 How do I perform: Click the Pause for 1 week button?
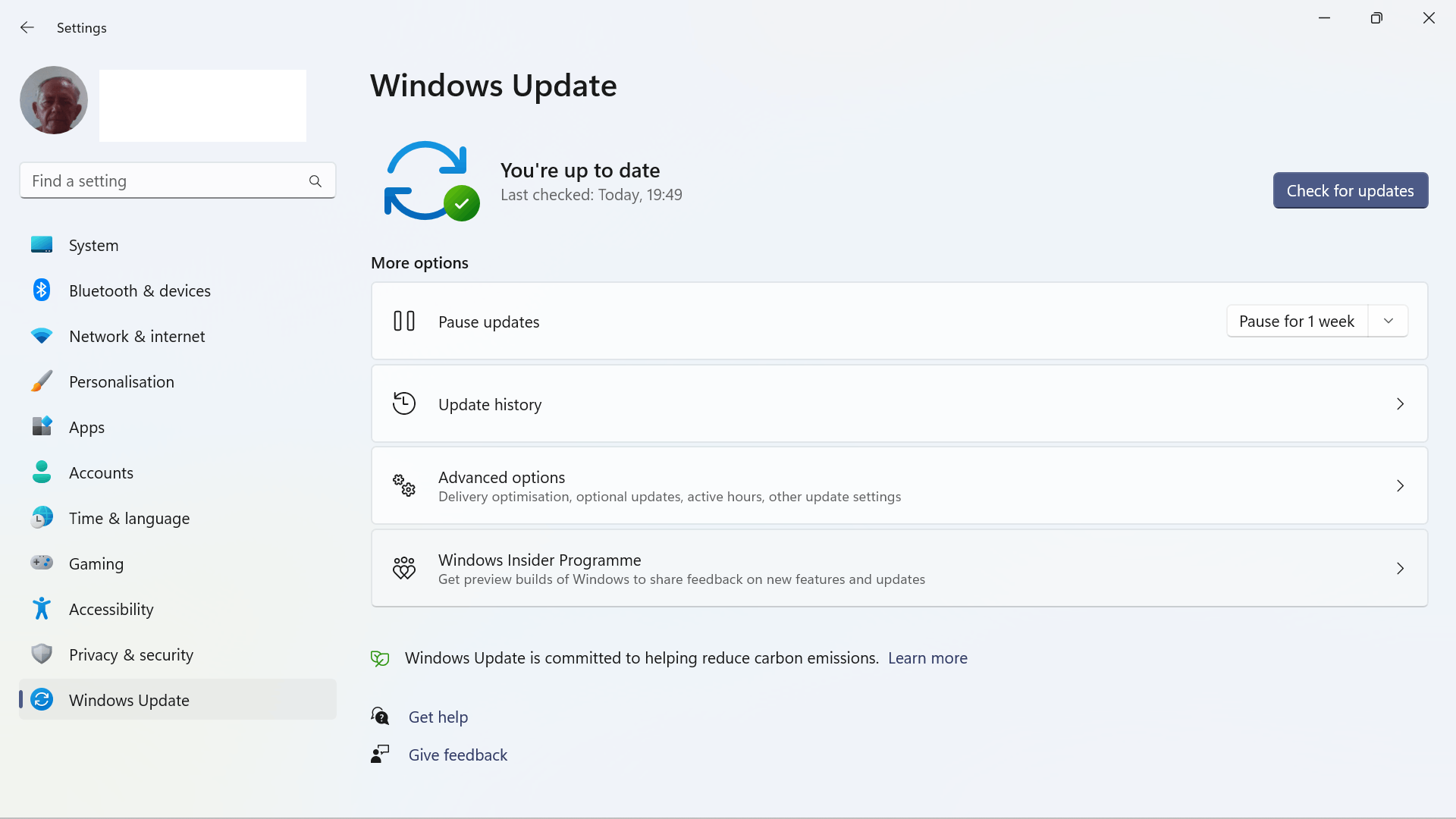tap(1297, 322)
